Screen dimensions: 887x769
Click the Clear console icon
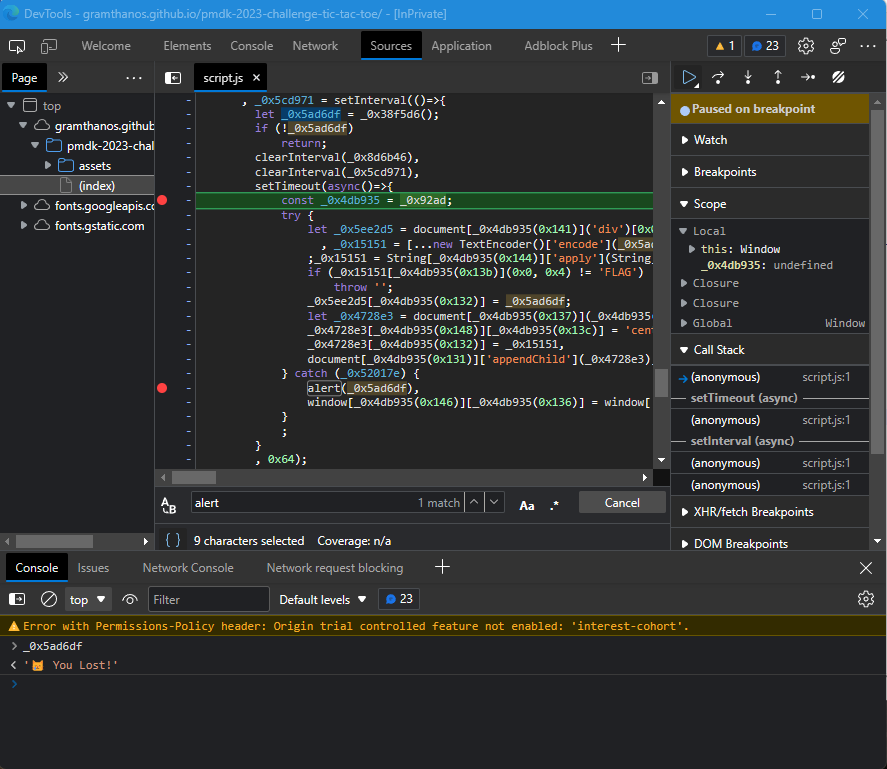[x=48, y=599]
